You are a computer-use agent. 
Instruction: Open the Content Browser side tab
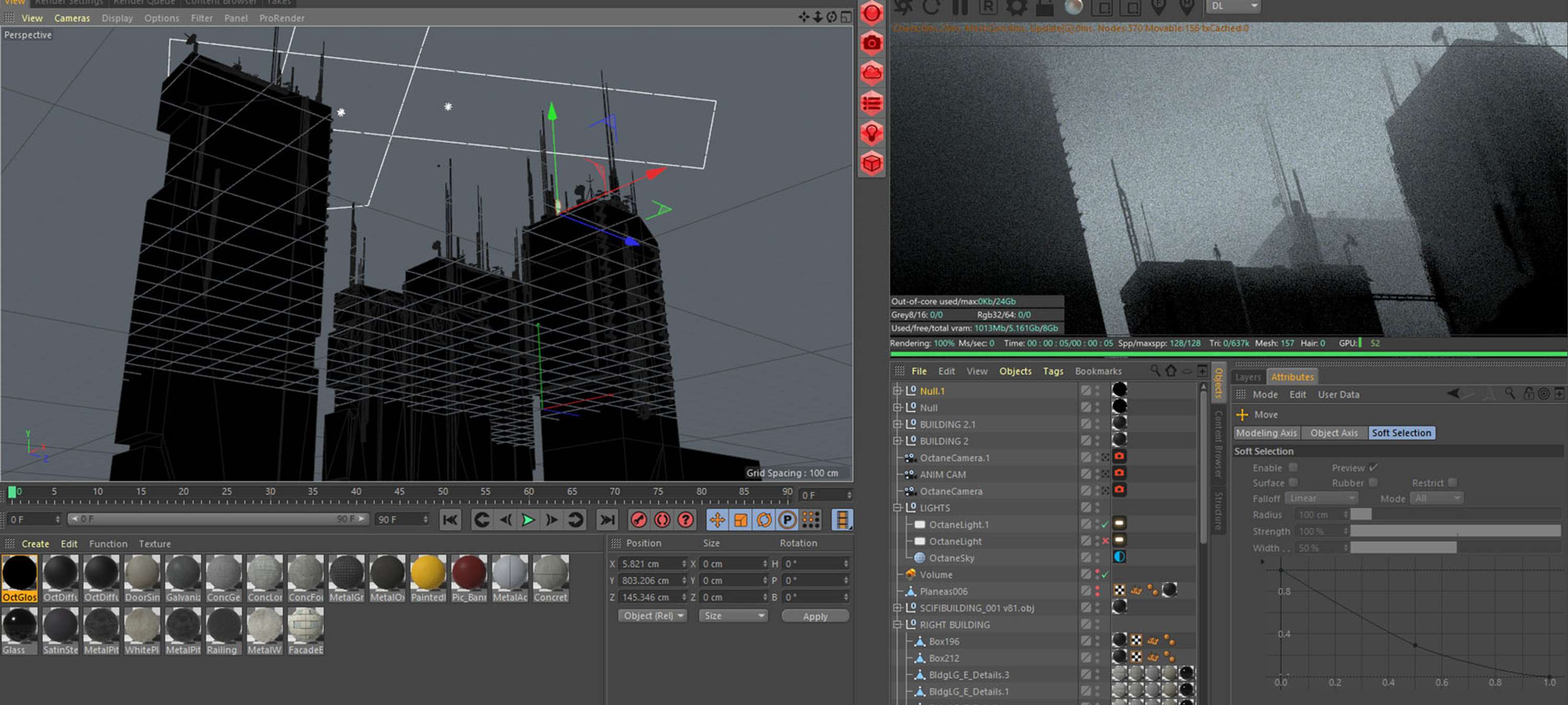pos(1217,444)
